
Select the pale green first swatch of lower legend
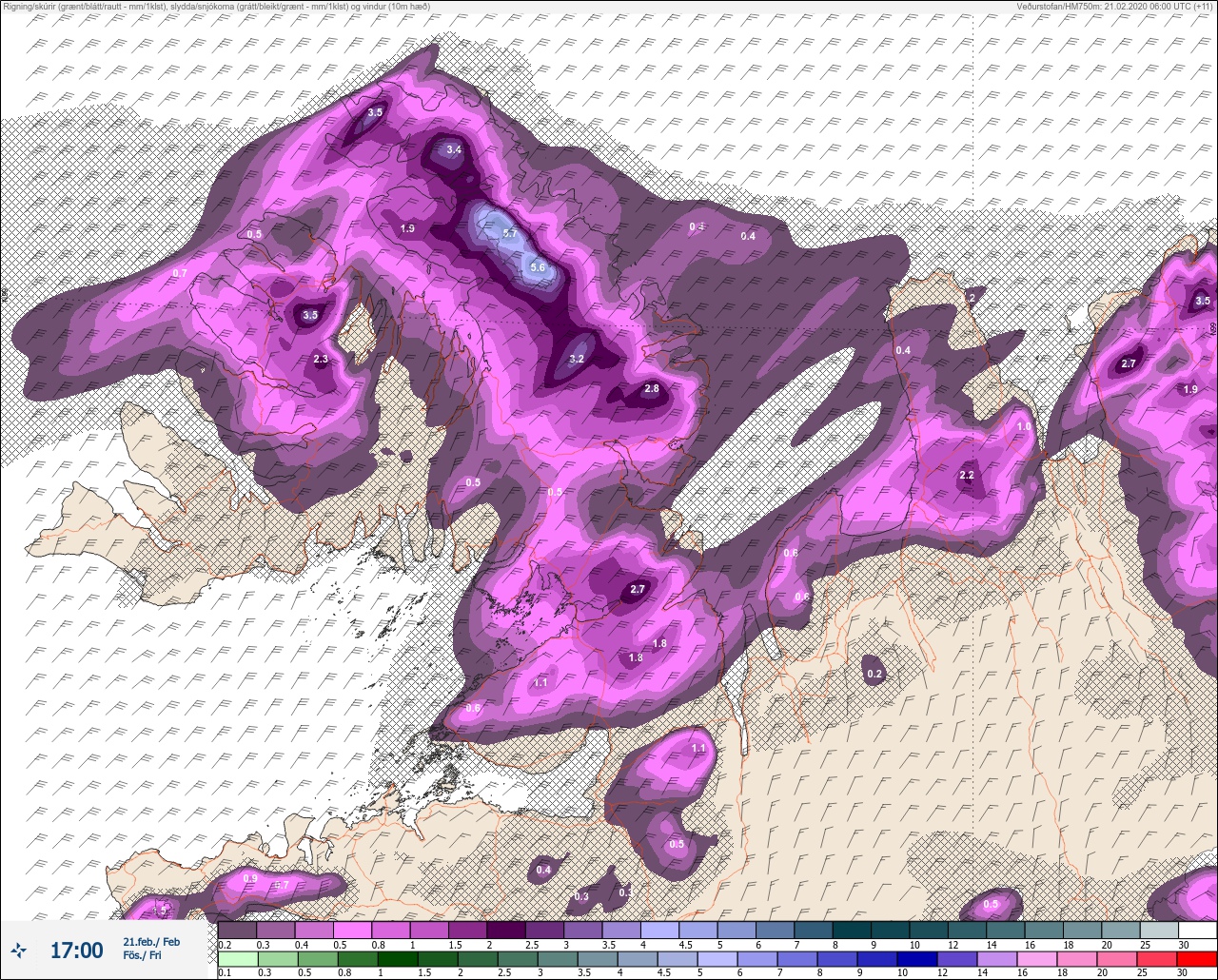pyautogui.click(x=237, y=959)
